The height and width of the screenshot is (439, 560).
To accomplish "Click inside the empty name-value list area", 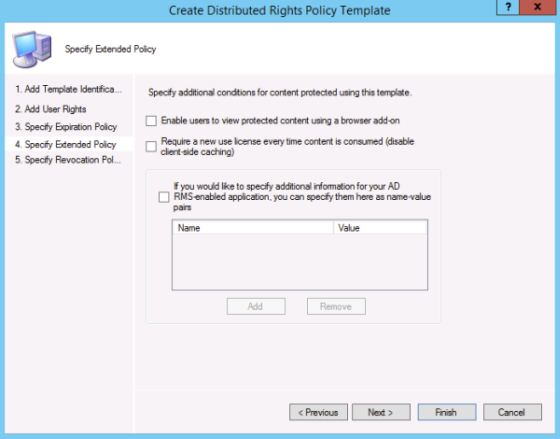I will pyautogui.click(x=300, y=261).
